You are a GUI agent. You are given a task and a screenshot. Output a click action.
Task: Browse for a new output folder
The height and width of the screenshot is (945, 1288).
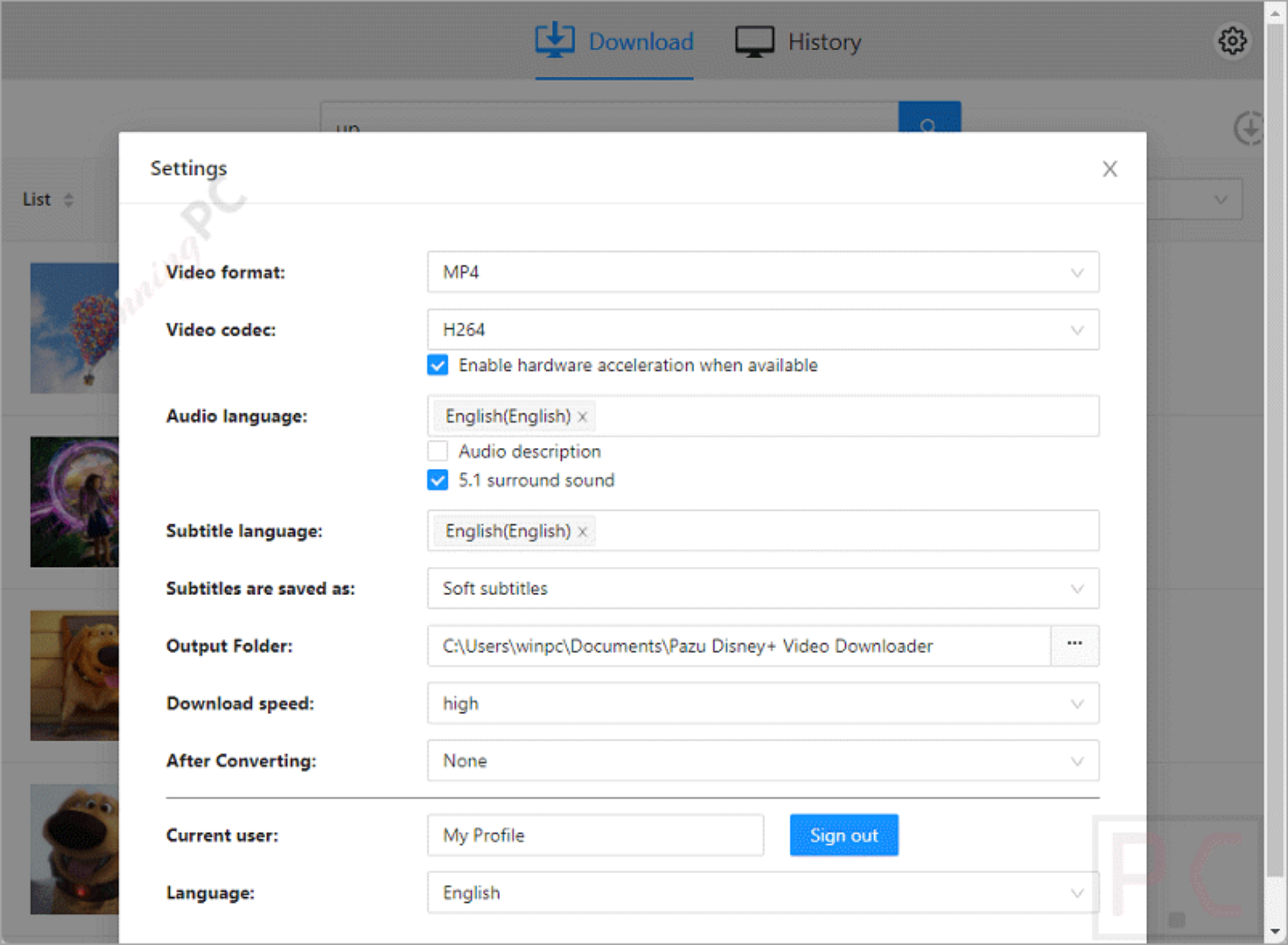[1075, 645]
